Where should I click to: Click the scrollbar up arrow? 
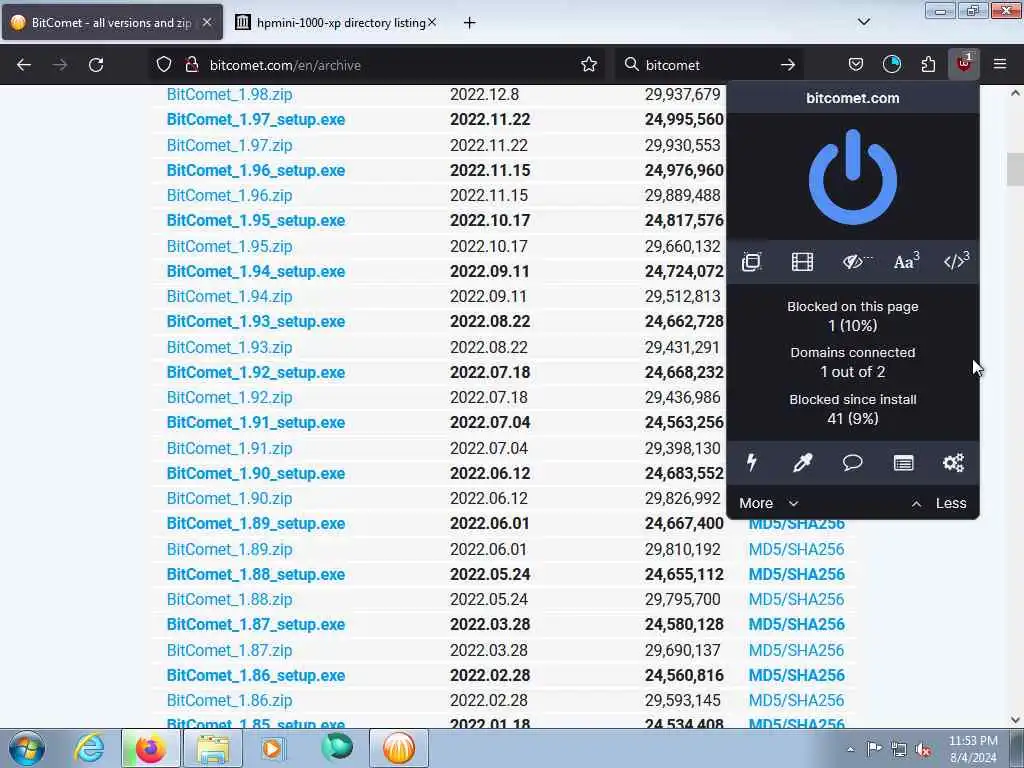pos(1015,93)
